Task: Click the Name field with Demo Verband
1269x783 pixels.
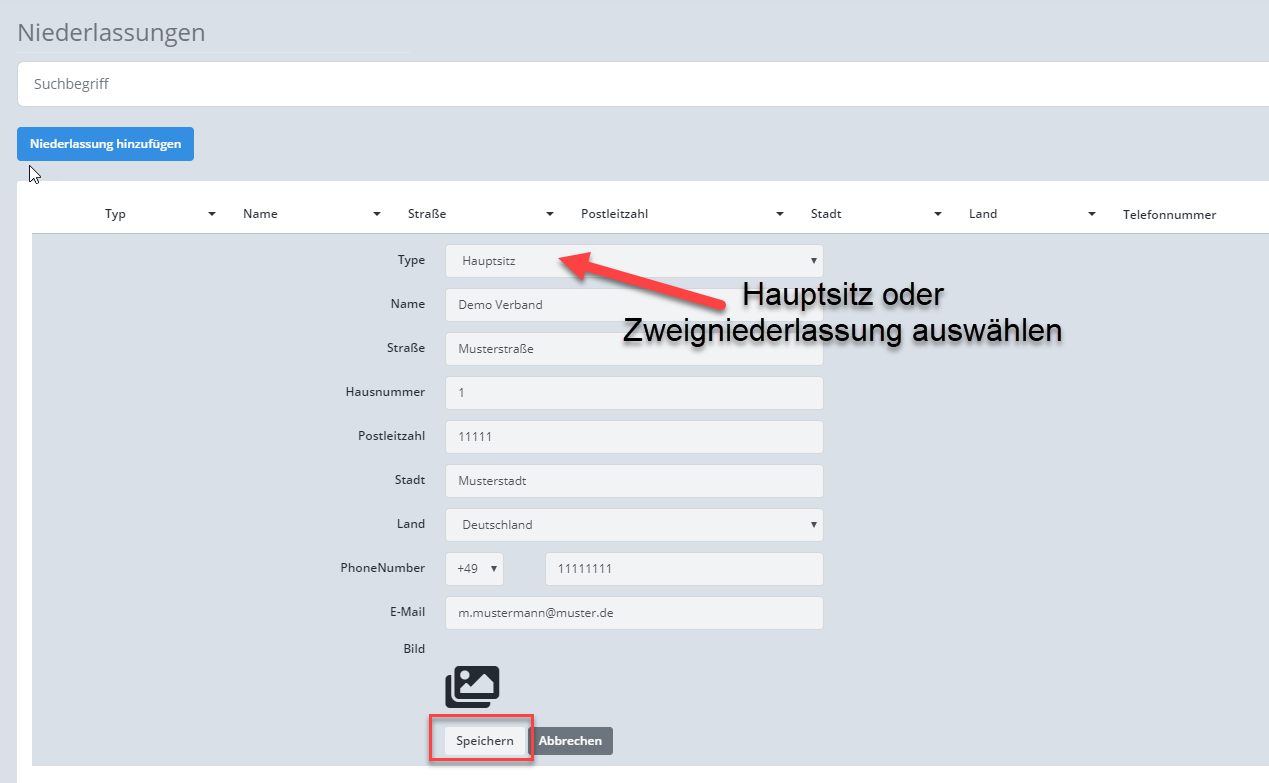Action: pyautogui.click(x=634, y=305)
